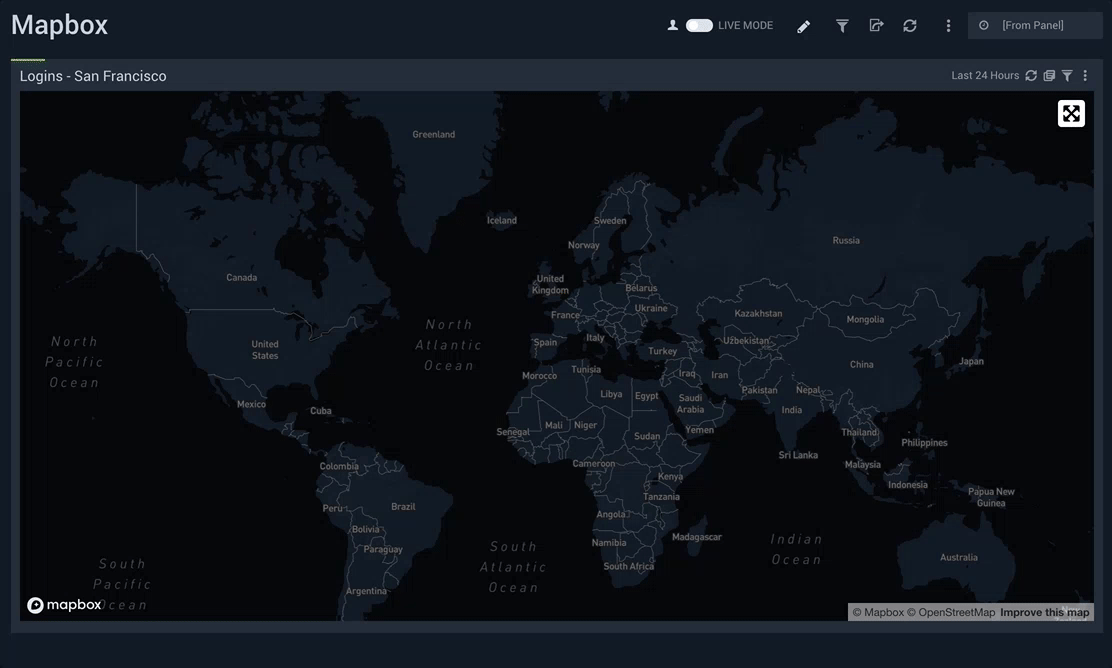Click the Indian Ocean label
1112x668 pixels.
point(796,550)
